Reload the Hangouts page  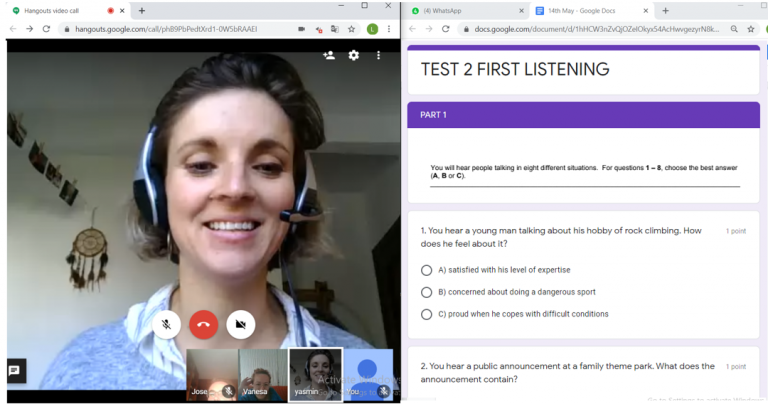pos(46,29)
